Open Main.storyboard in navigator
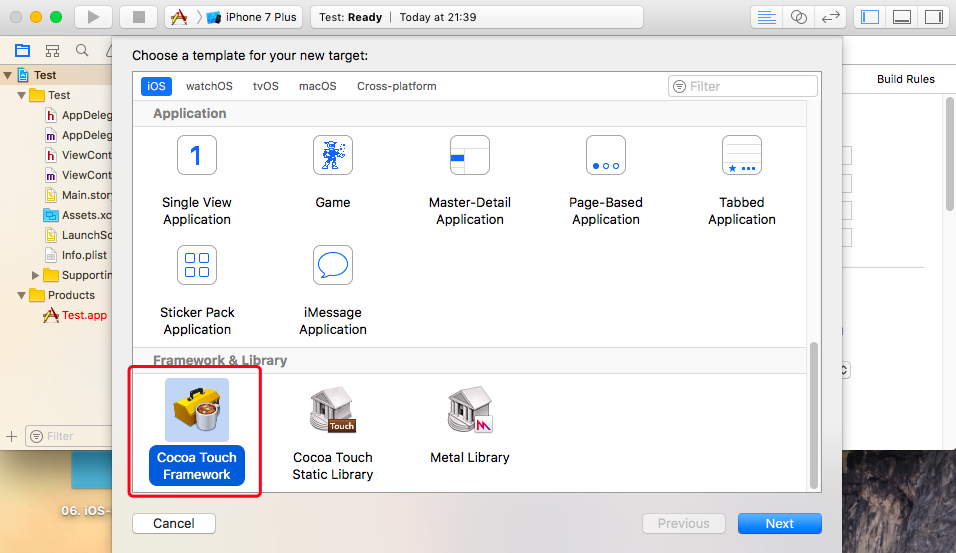 (79, 195)
